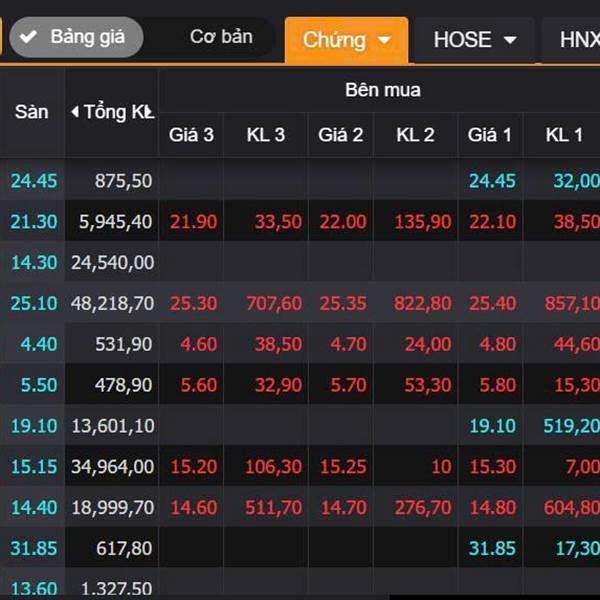Switch to the Cơ bản view
The image size is (600, 600).
tap(221, 37)
